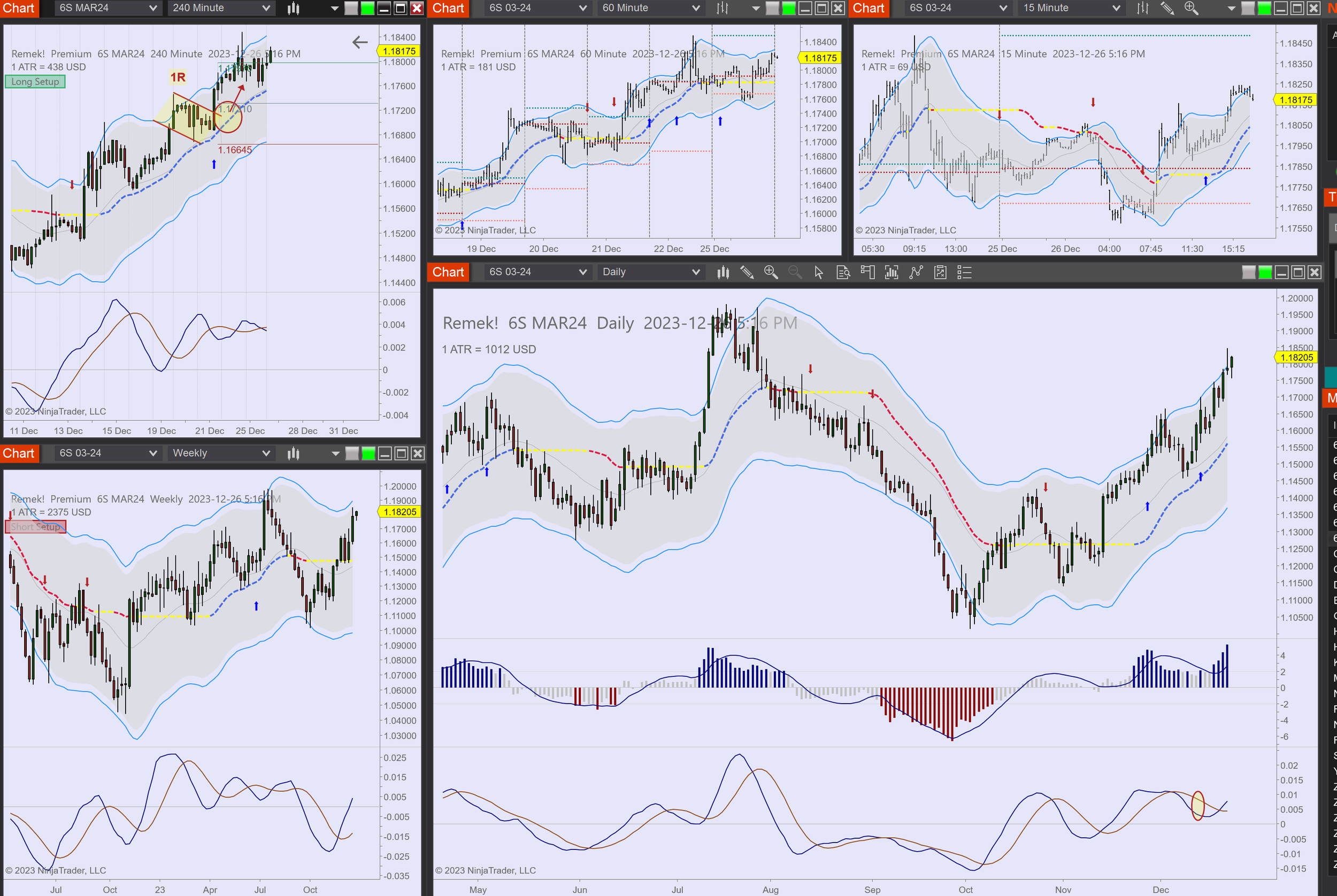Click Zoom In magnifier on Daily chart
Viewport: 1337px width, 896px height.
point(771,272)
